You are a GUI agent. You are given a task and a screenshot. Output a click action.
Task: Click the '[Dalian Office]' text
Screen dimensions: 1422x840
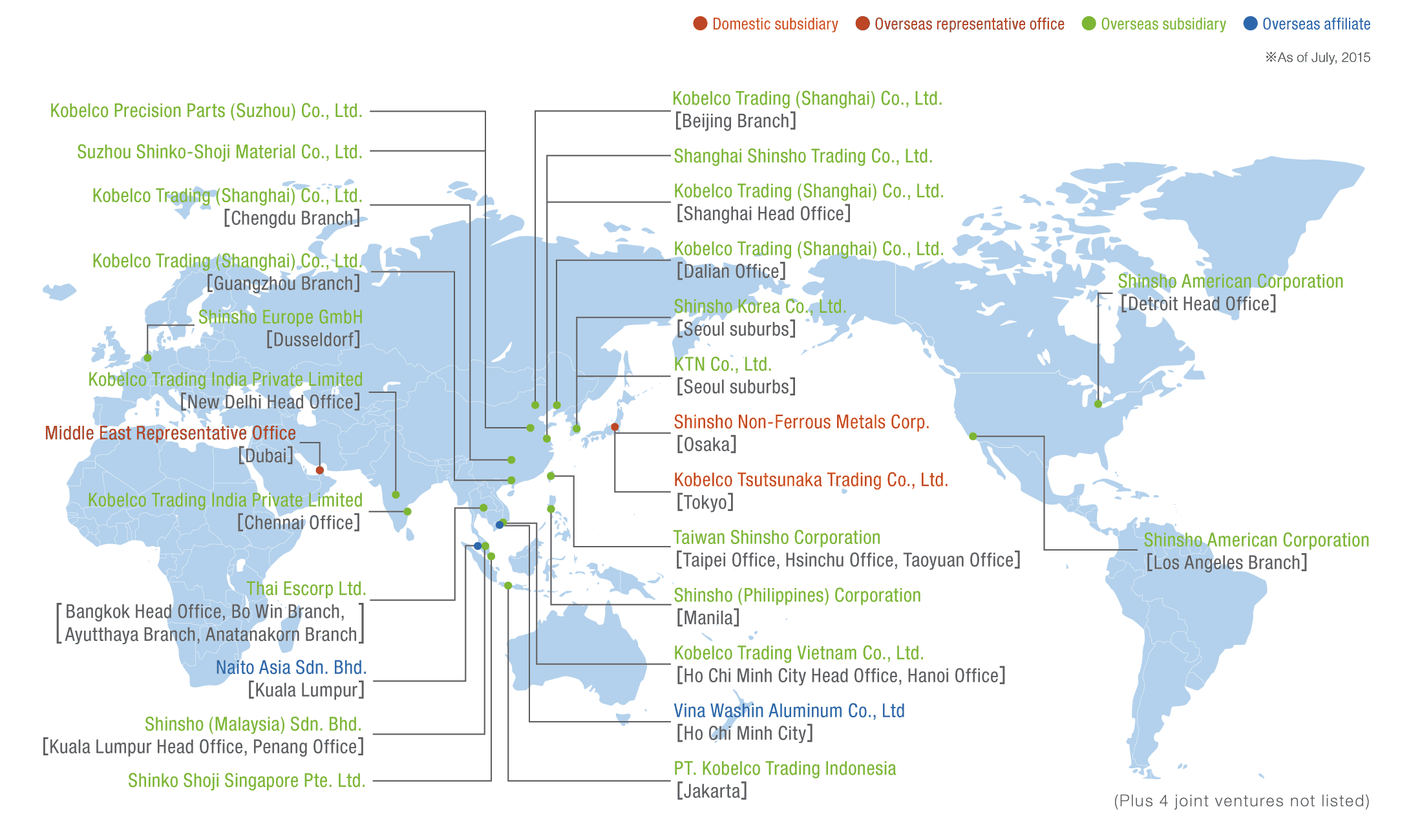731,271
